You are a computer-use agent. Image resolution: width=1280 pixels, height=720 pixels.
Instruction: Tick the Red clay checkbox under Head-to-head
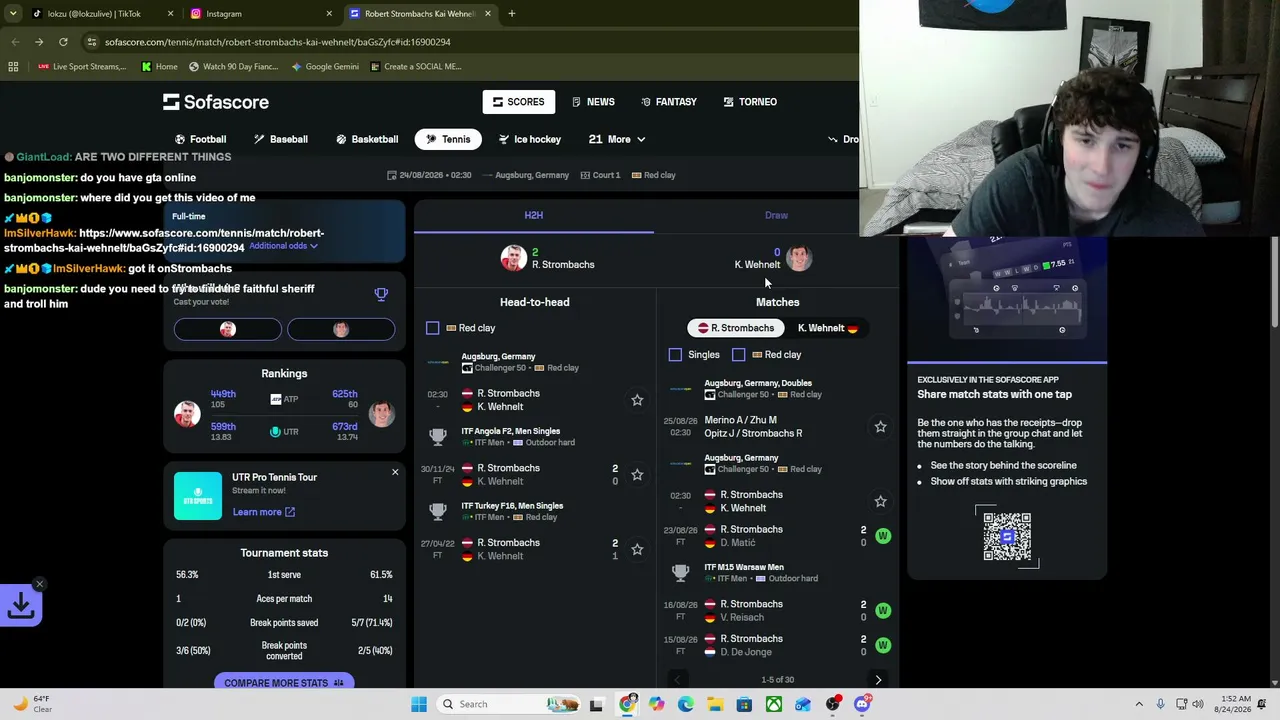point(432,328)
